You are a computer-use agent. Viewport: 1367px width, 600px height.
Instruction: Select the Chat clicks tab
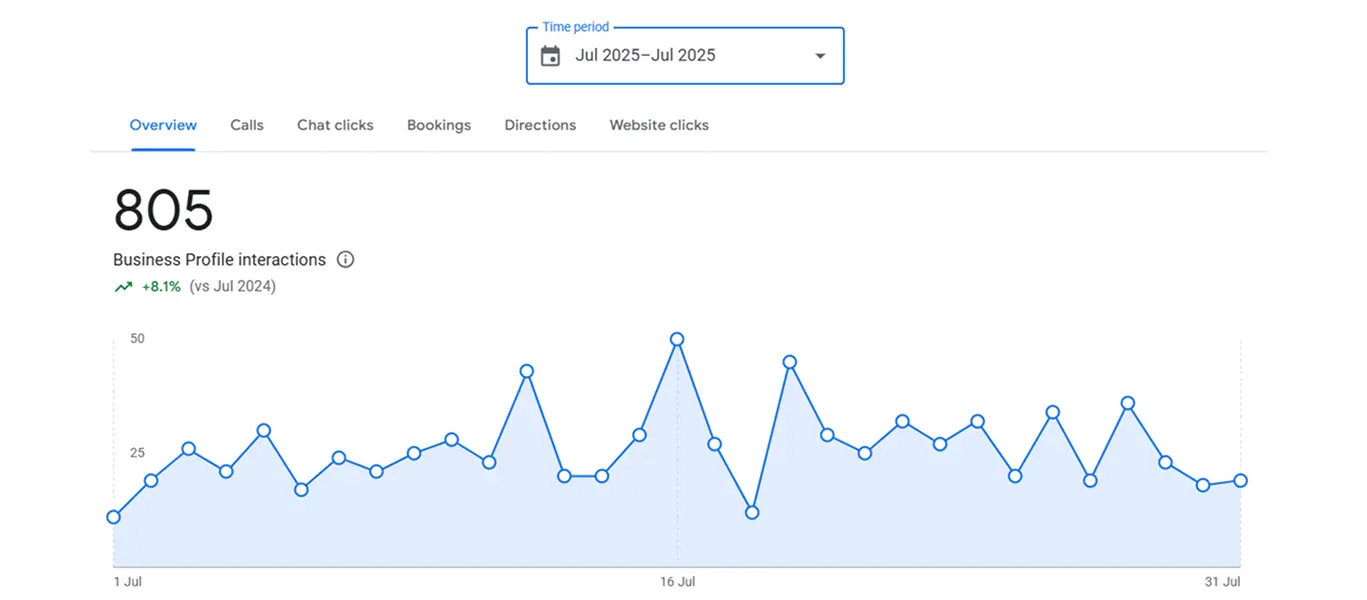(x=335, y=125)
